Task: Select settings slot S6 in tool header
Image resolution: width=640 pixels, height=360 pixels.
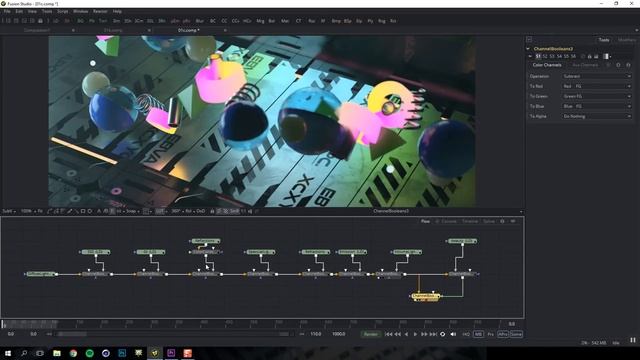Action: coord(573,56)
